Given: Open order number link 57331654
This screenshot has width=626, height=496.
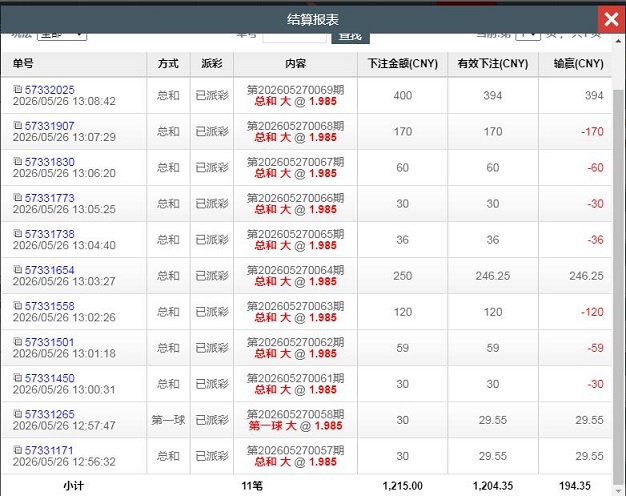Looking at the screenshot, I should tap(50, 270).
